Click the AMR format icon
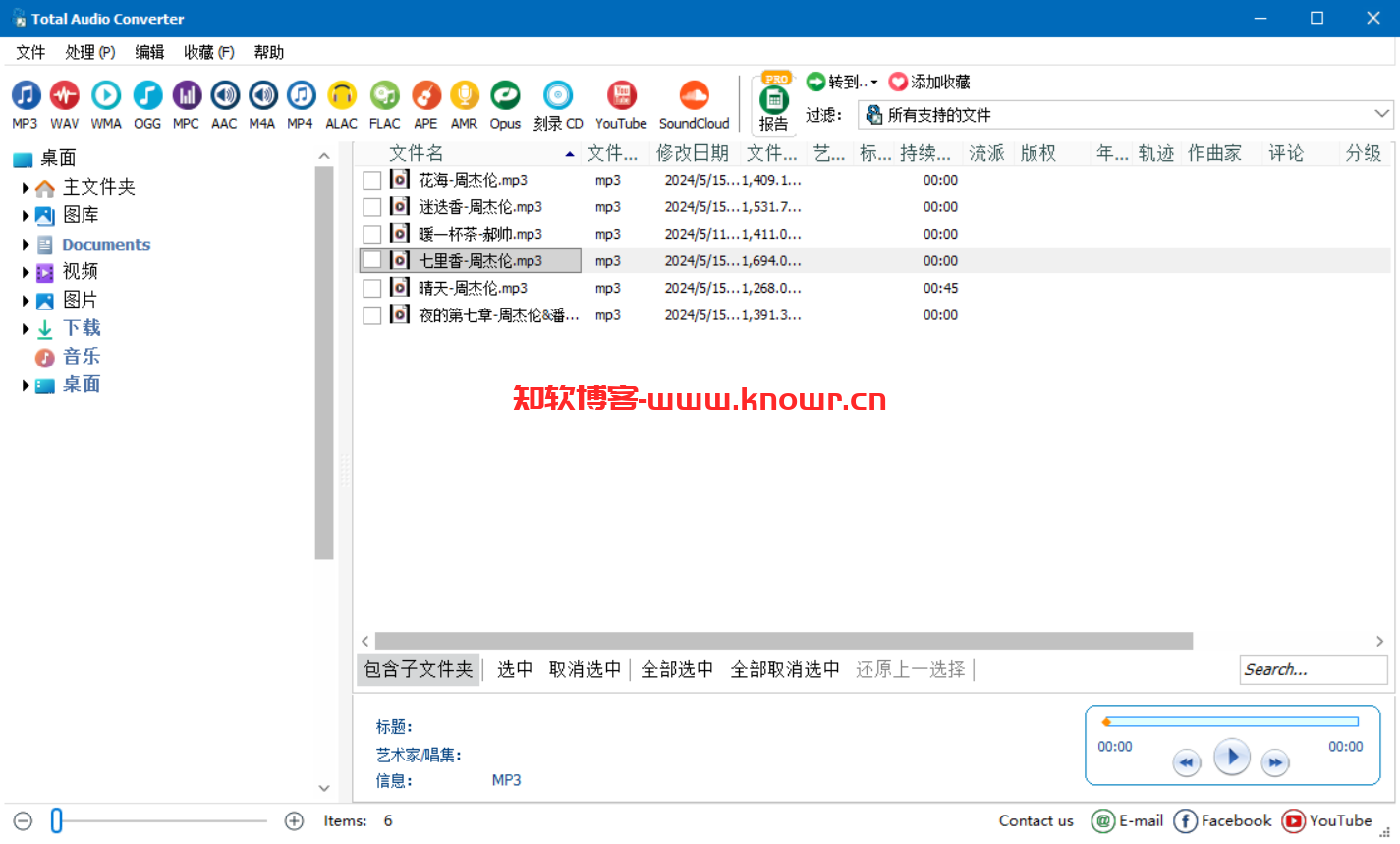Screen dimensions: 1400x844 click(464, 95)
